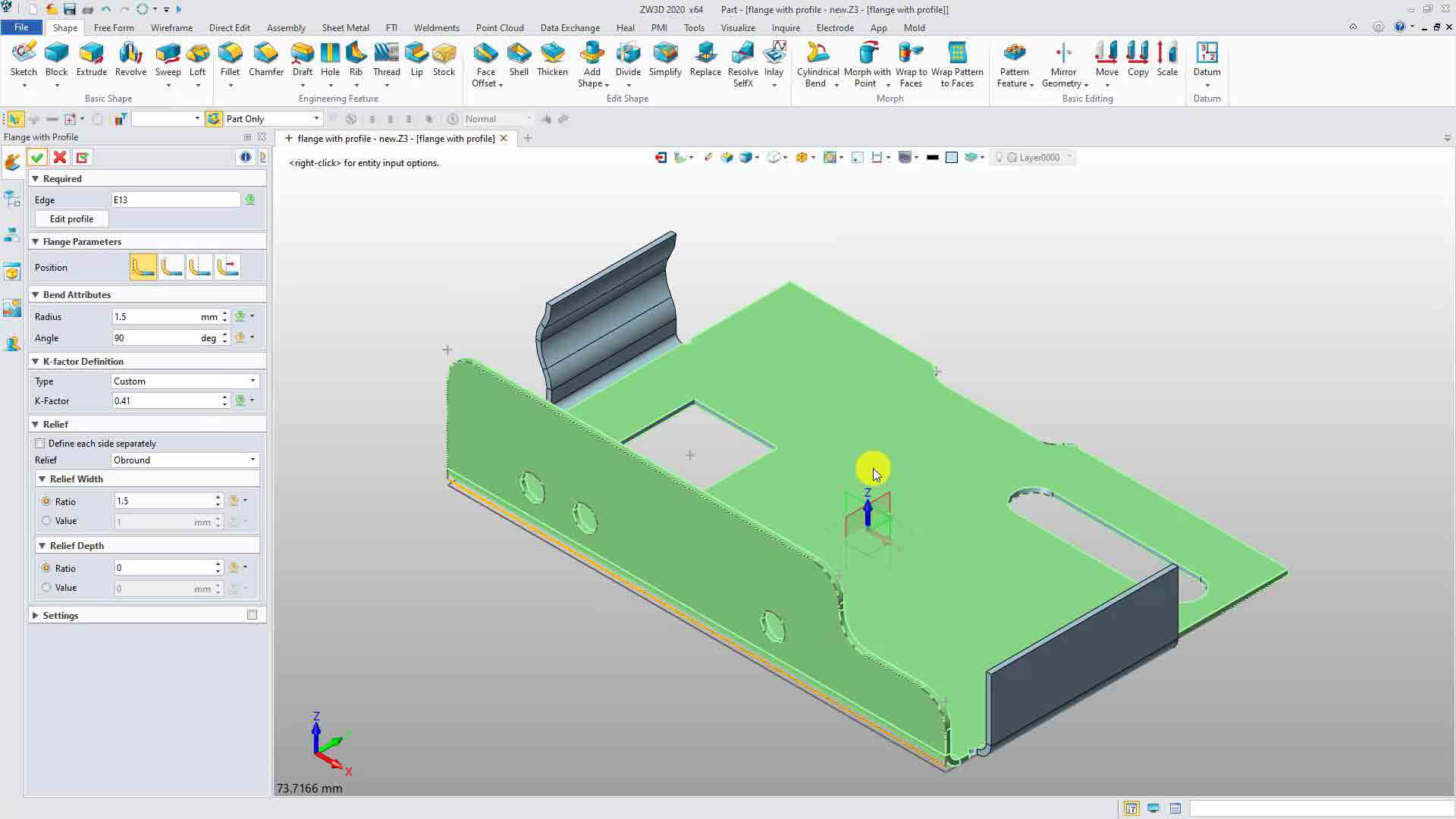This screenshot has height=819, width=1456.
Task: Click the Radius input field
Action: pyautogui.click(x=155, y=317)
